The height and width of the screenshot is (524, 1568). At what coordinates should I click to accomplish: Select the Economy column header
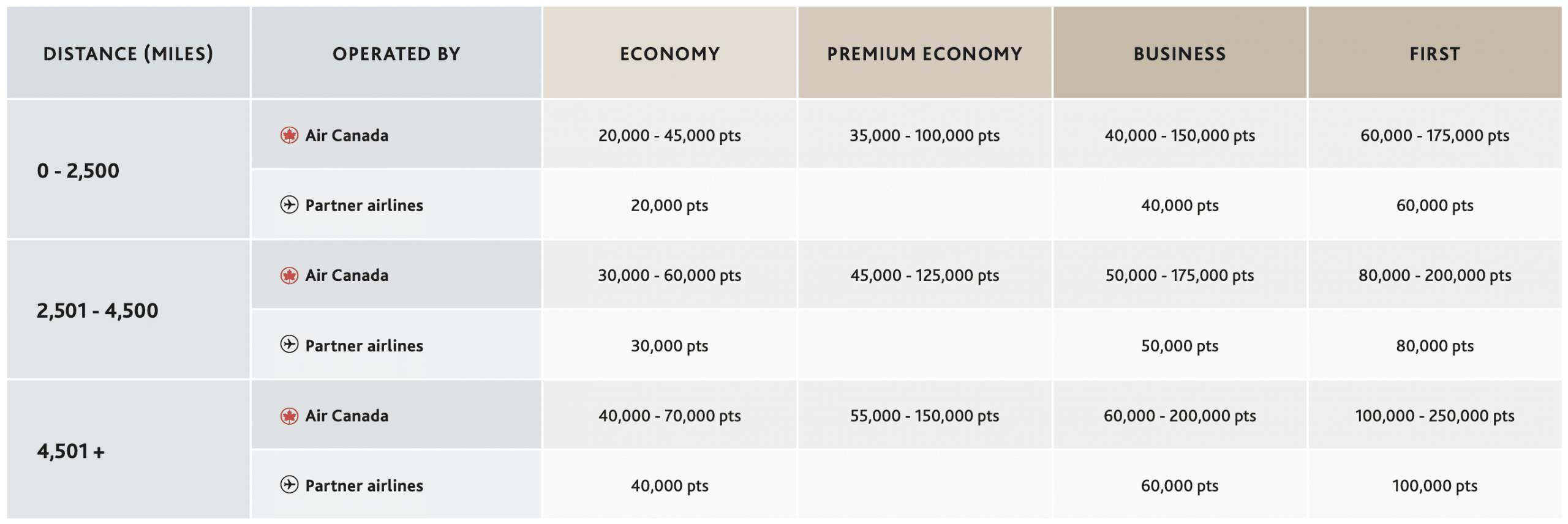(x=669, y=53)
